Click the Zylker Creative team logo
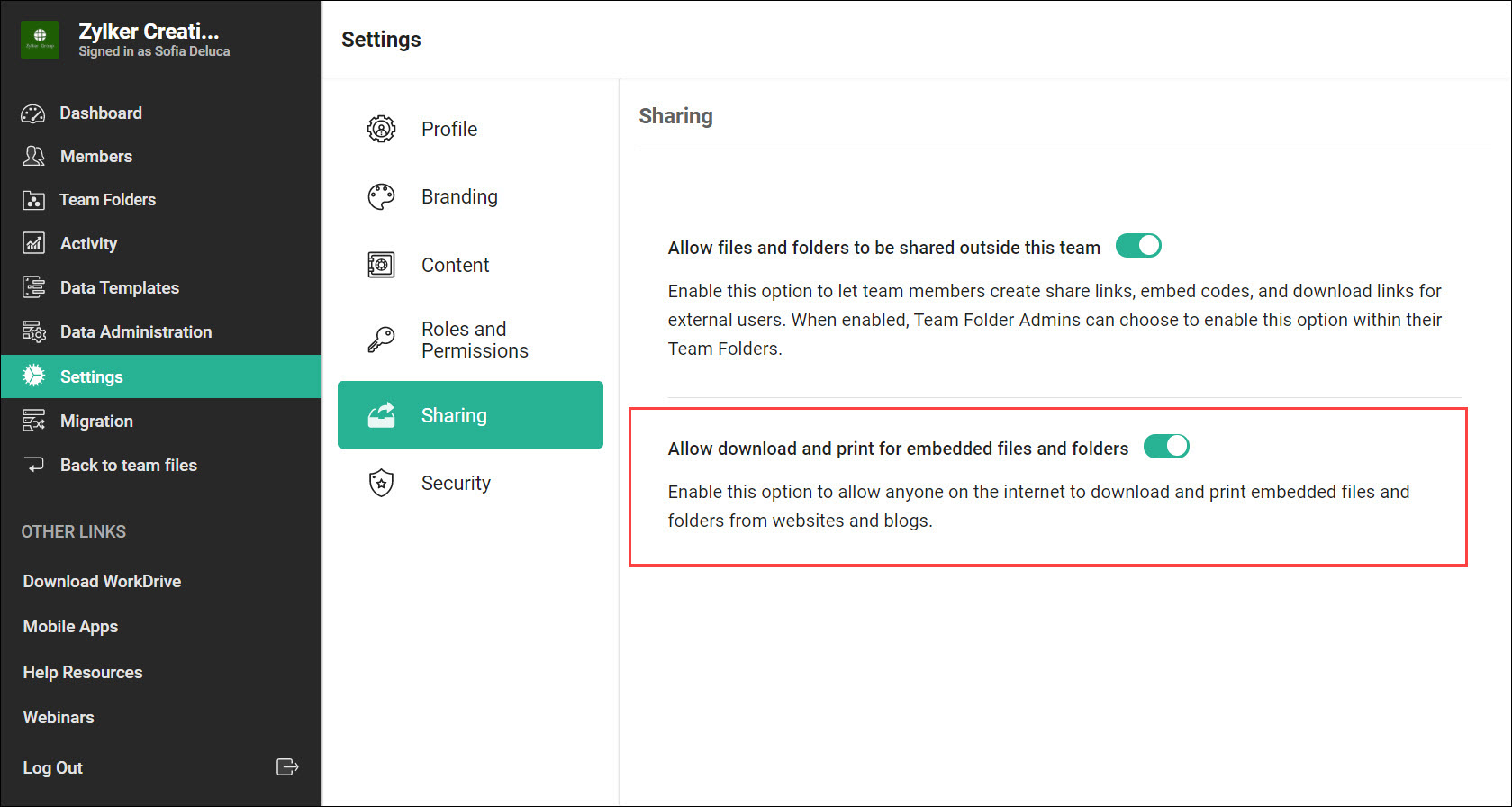The height and width of the screenshot is (807, 1512). [40, 40]
